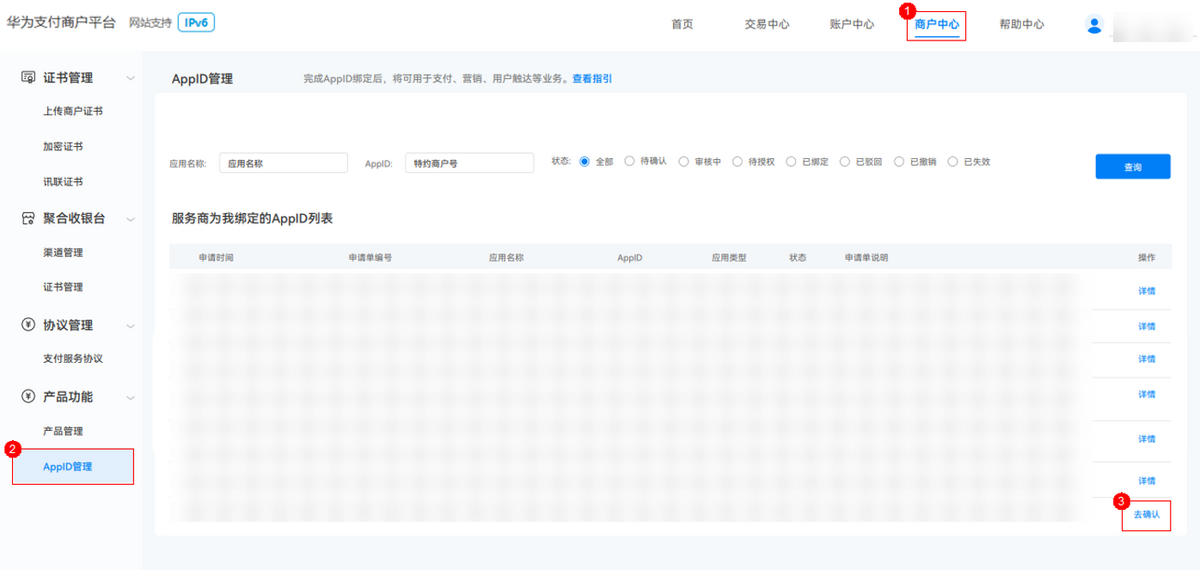The image size is (1200, 570).
Task: Click the 协议管理 section icon
Action: pyautogui.click(x=28, y=325)
